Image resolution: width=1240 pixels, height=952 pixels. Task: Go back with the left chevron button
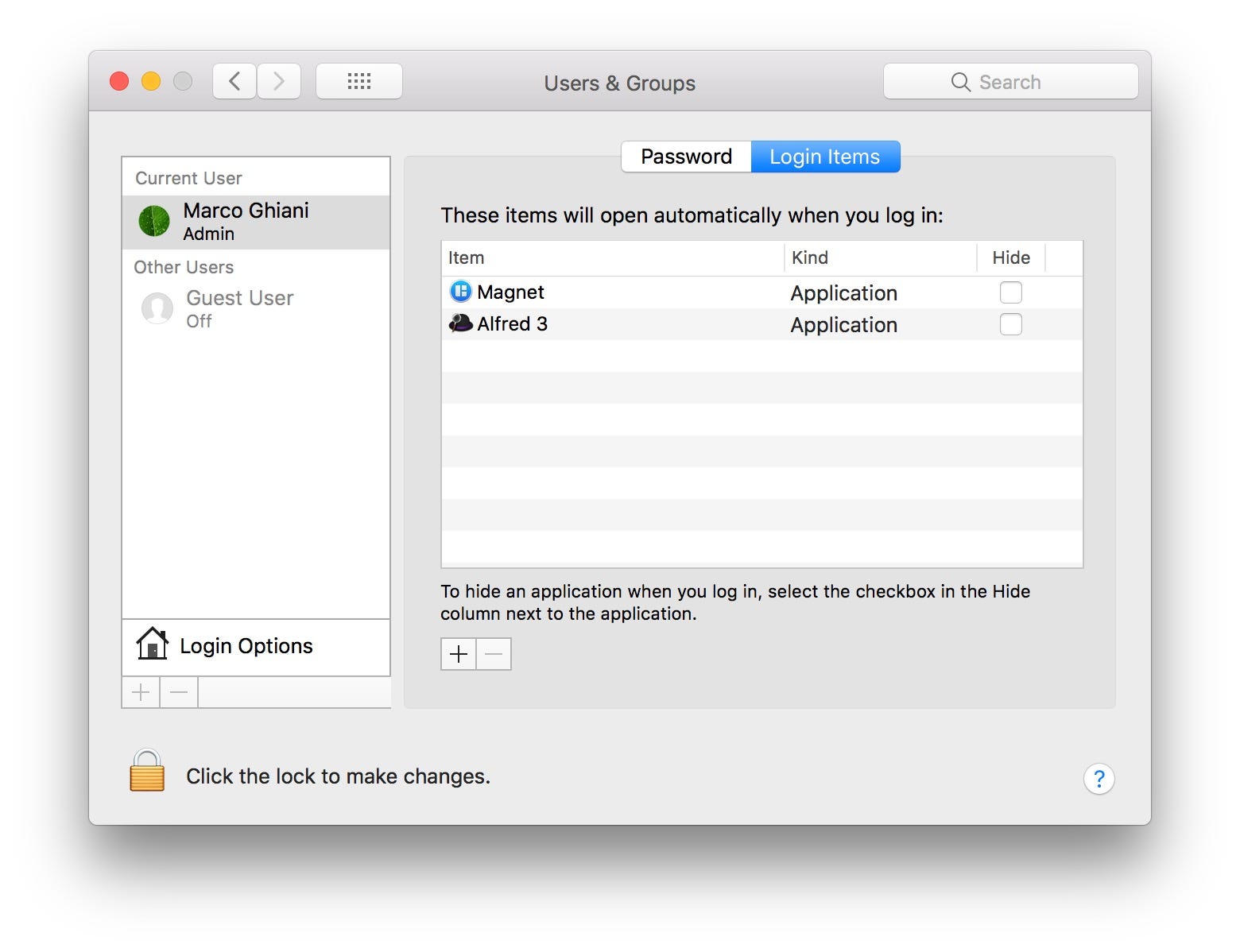234,81
